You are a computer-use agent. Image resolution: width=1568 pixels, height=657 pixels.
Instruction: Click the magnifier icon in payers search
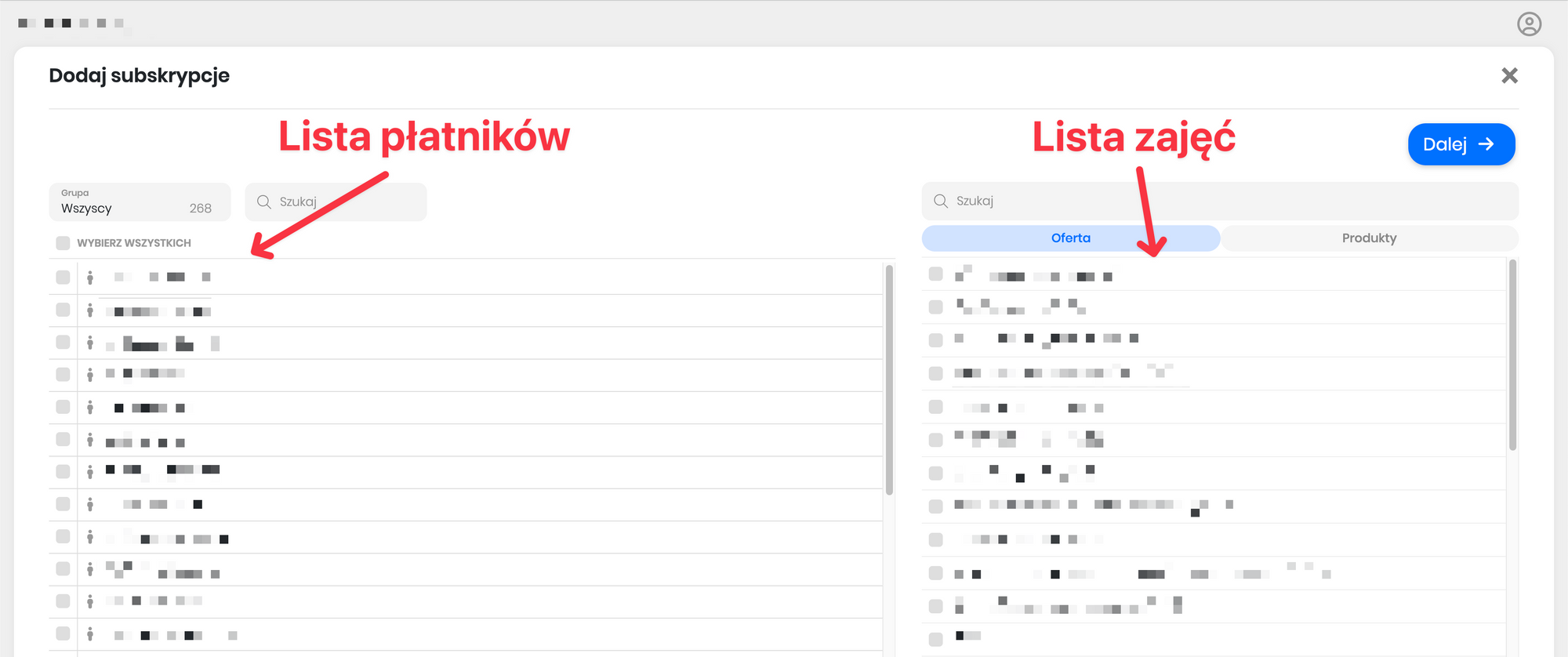point(264,201)
